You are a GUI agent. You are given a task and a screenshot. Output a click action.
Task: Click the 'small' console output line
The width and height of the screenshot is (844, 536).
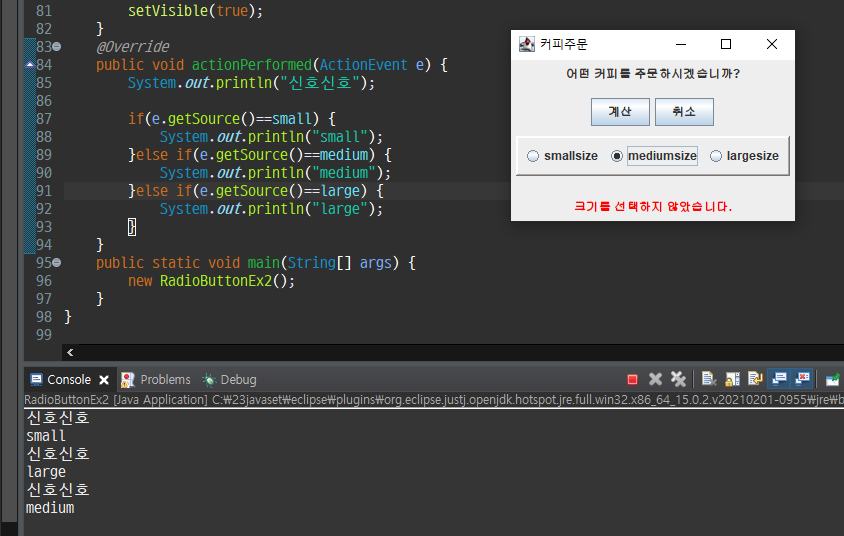click(46, 436)
